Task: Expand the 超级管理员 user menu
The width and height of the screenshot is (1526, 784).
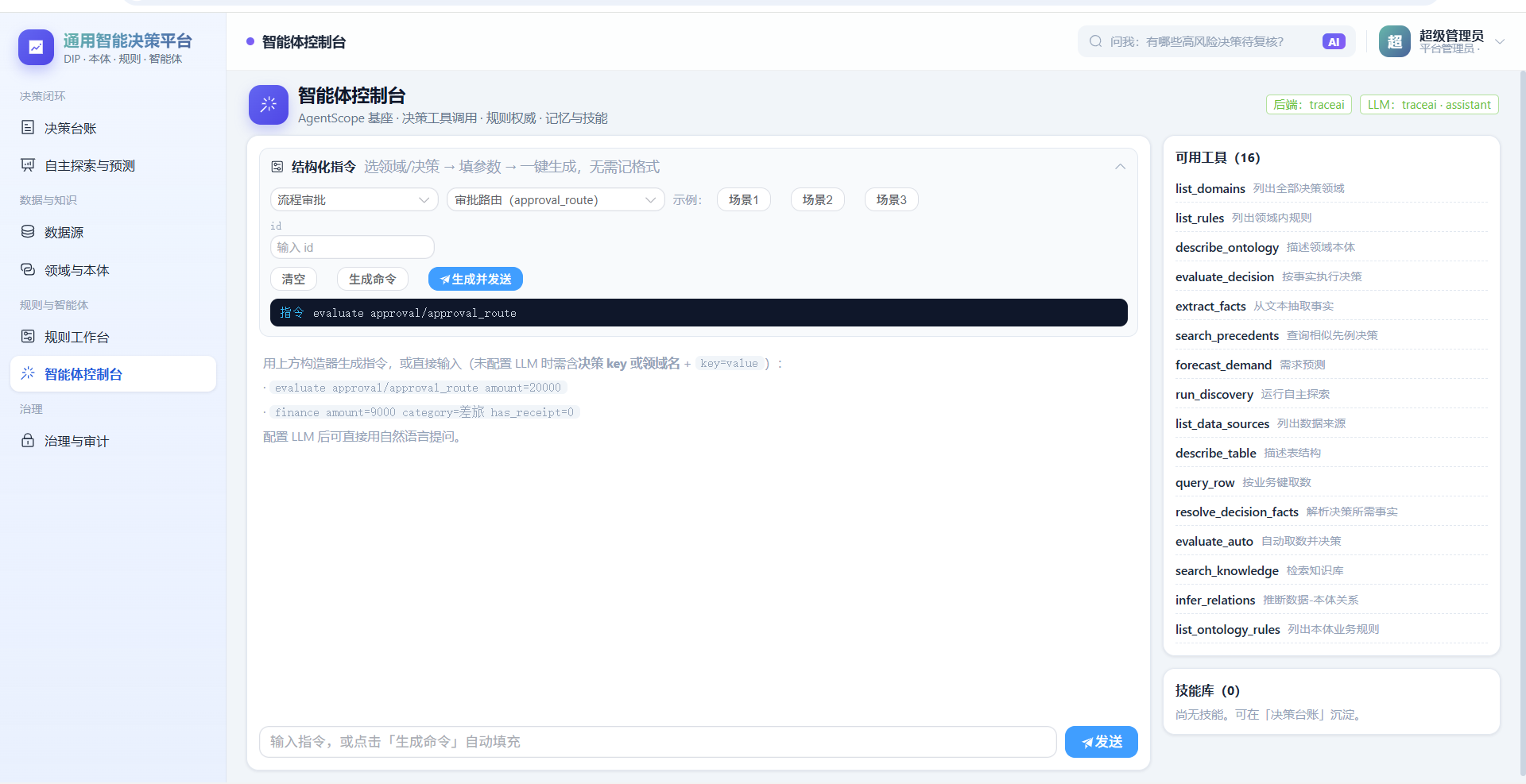Action: [x=1500, y=42]
